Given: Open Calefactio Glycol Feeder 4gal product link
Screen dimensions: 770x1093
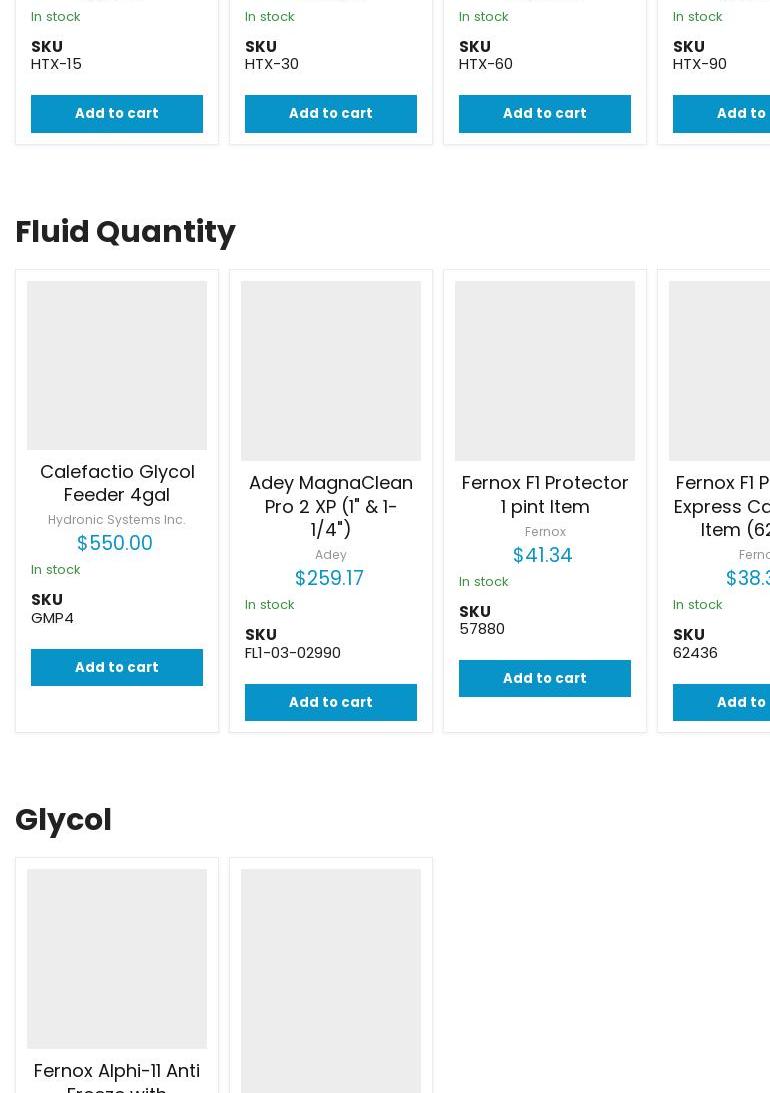Looking at the screenshot, I should point(117,483).
